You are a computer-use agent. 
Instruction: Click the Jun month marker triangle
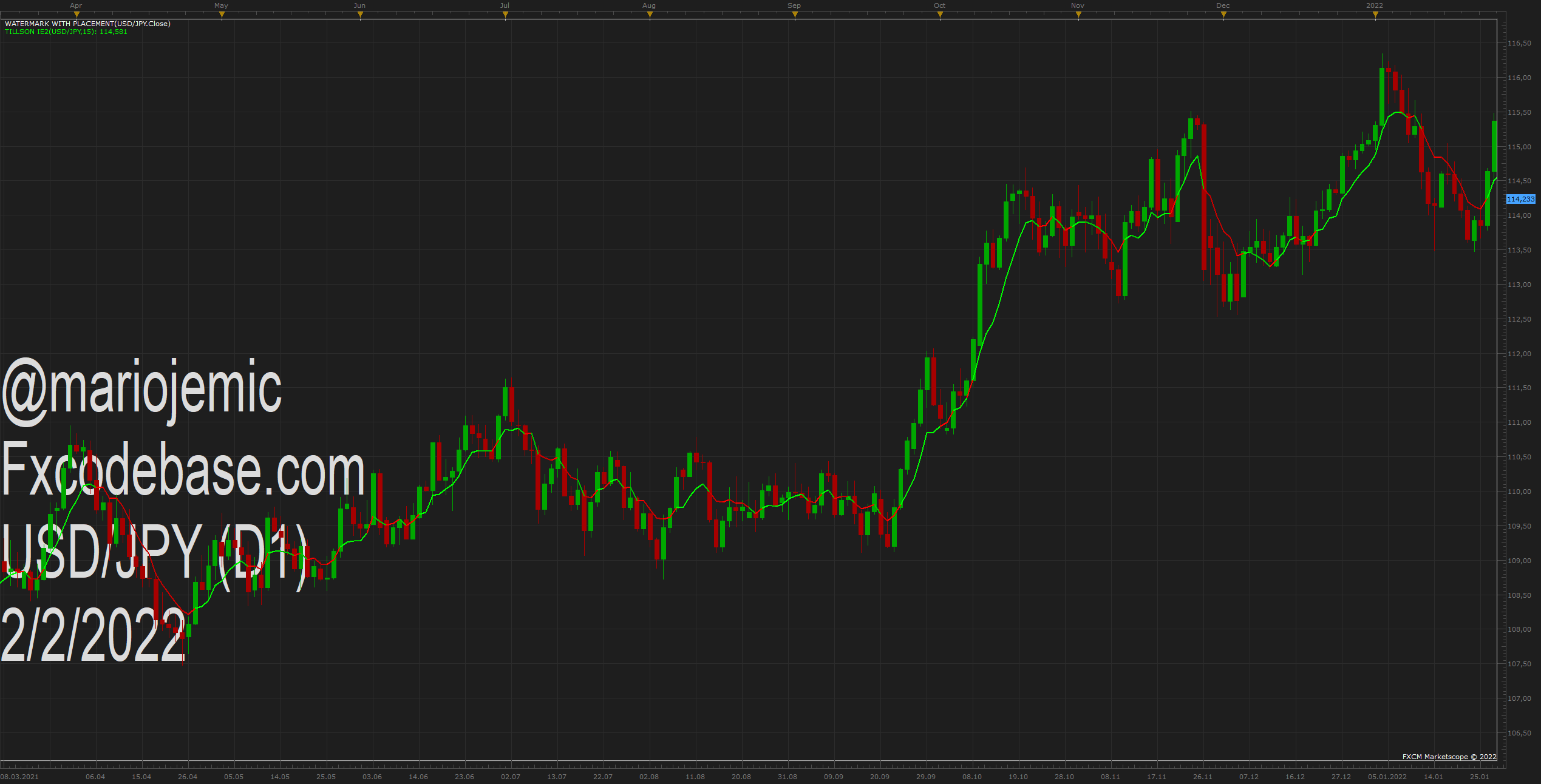pyautogui.click(x=360, y=15)
